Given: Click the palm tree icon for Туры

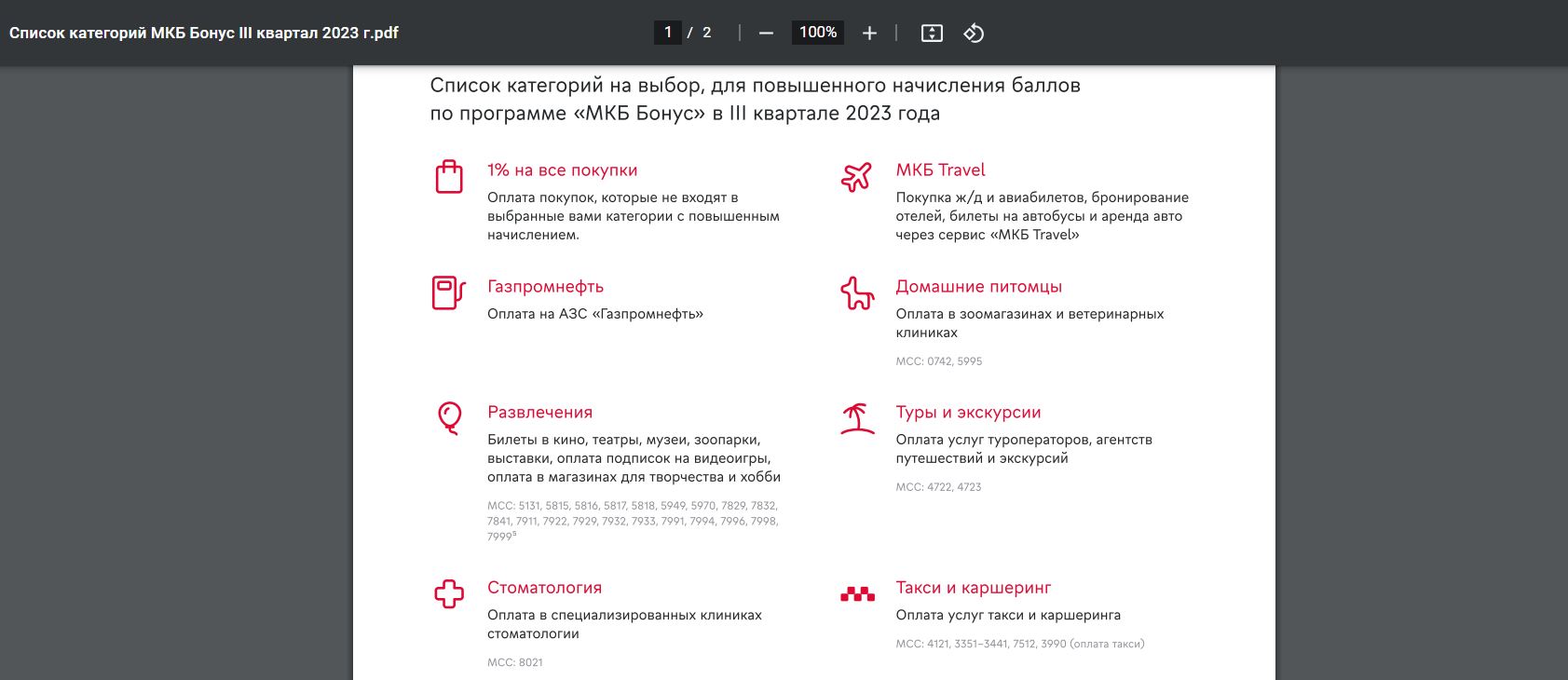Looking at the screenshot, I should [857, 418].
